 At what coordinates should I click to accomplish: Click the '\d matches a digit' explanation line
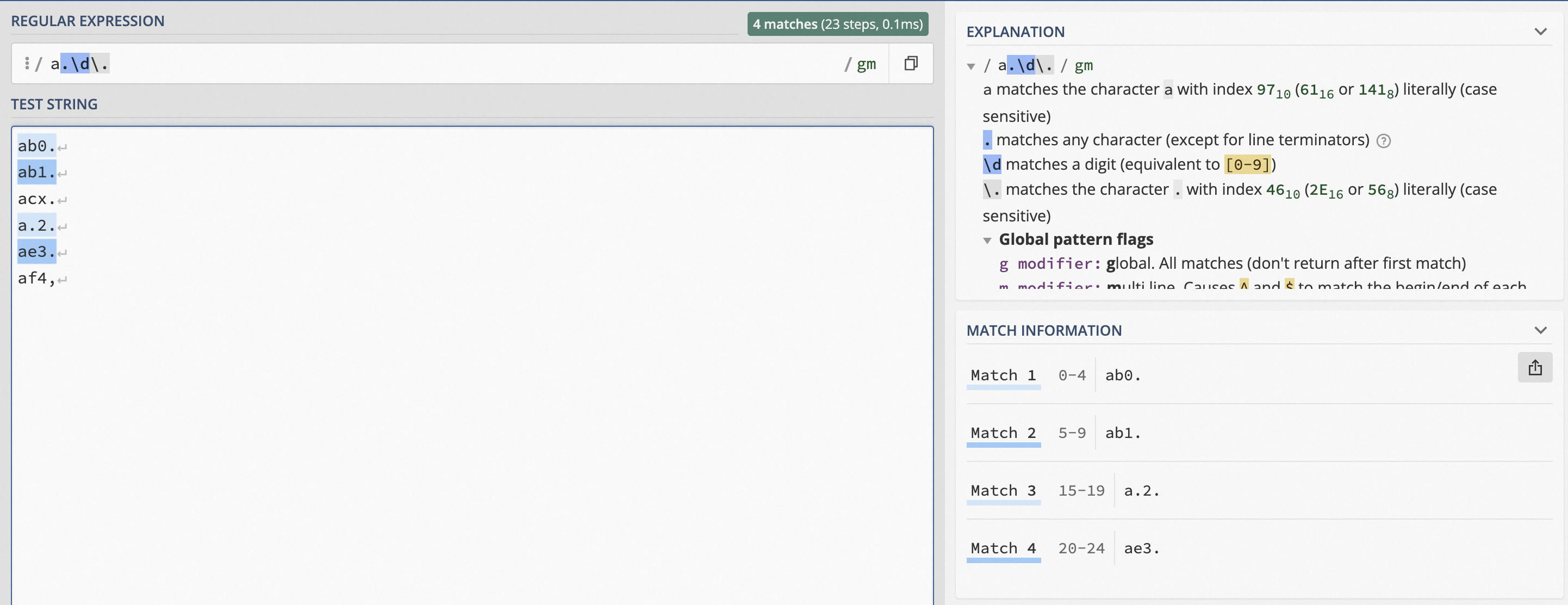pyautogui.click(x=1129, y=164)
